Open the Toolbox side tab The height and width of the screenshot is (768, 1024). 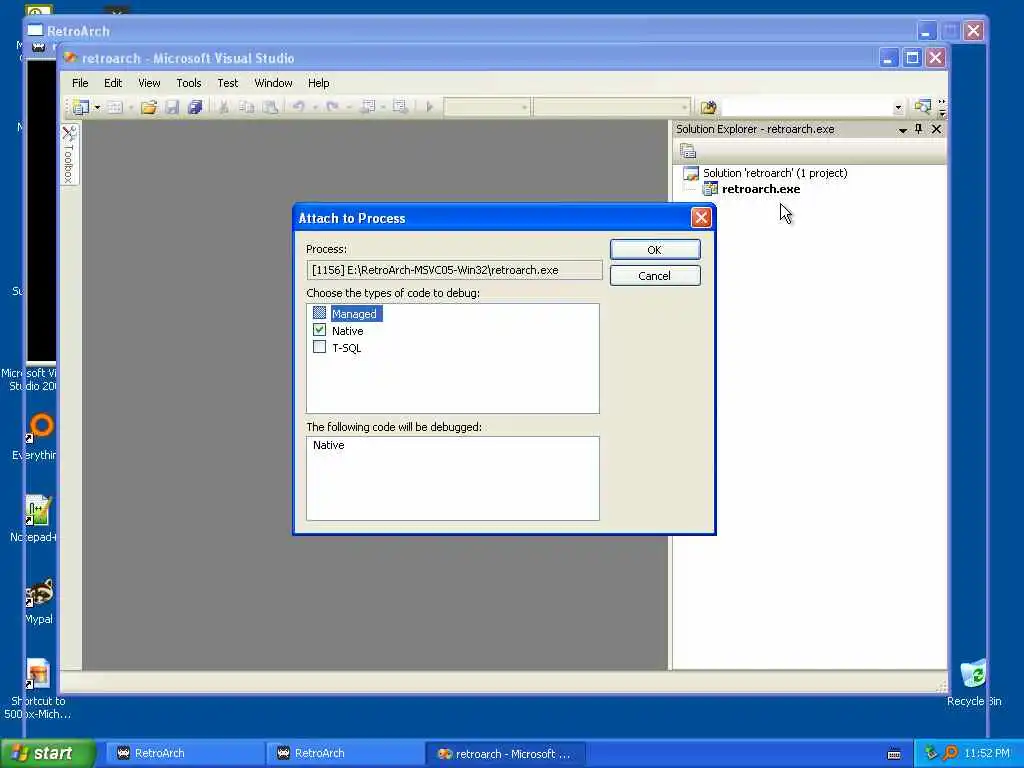click(69, 155)
